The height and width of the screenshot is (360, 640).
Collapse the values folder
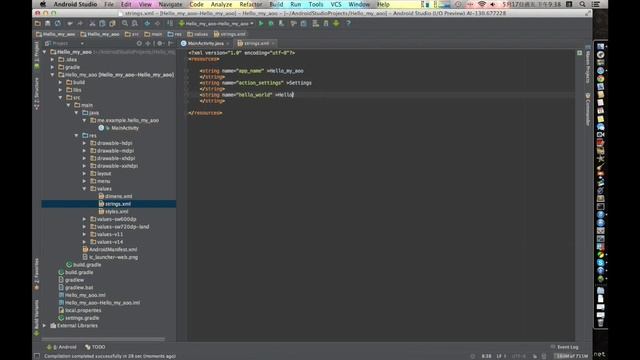[84, 189]
